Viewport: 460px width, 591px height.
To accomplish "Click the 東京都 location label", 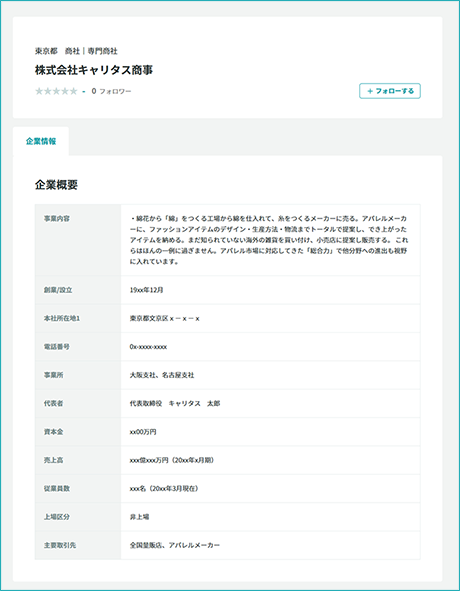I will click(46, 51).
